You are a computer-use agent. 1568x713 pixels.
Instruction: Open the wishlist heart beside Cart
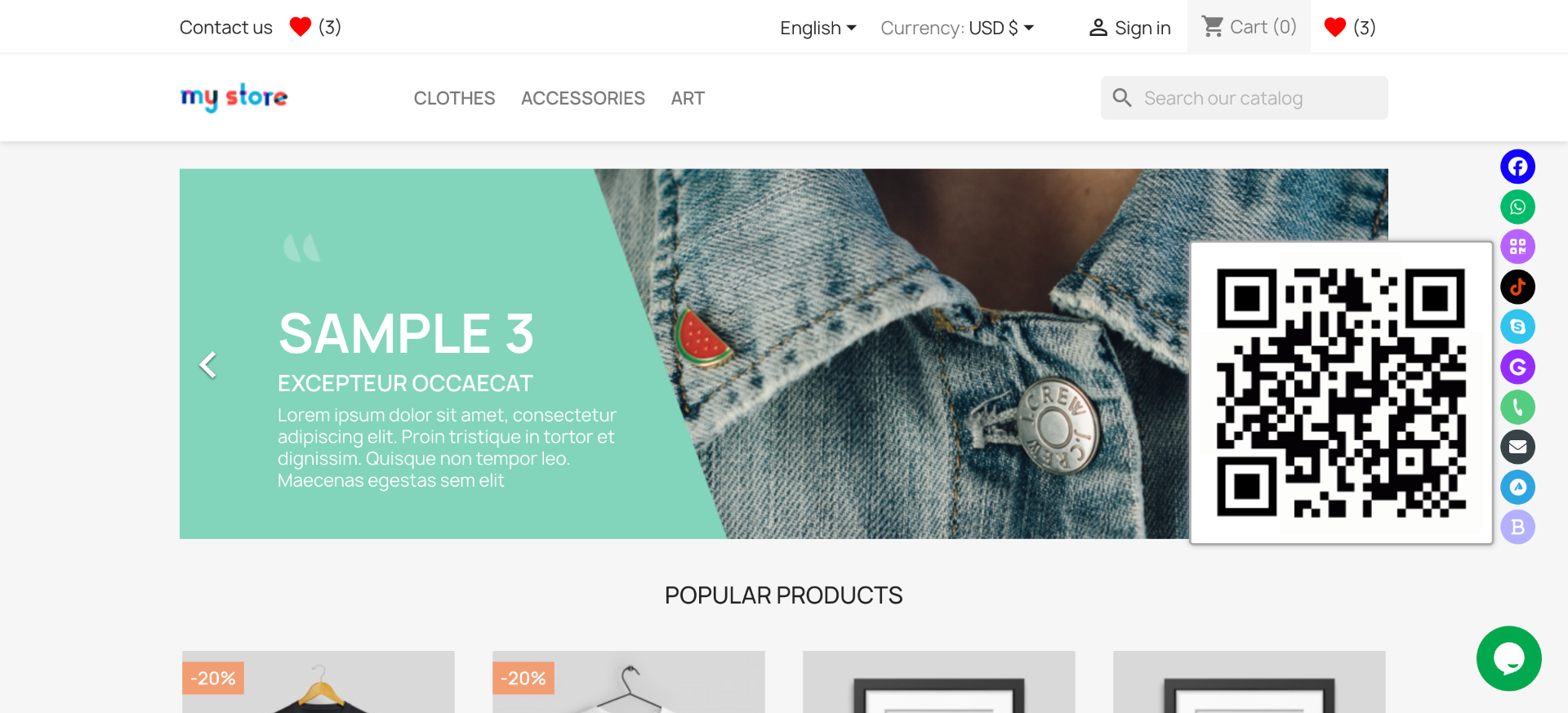coord(1349,27)
